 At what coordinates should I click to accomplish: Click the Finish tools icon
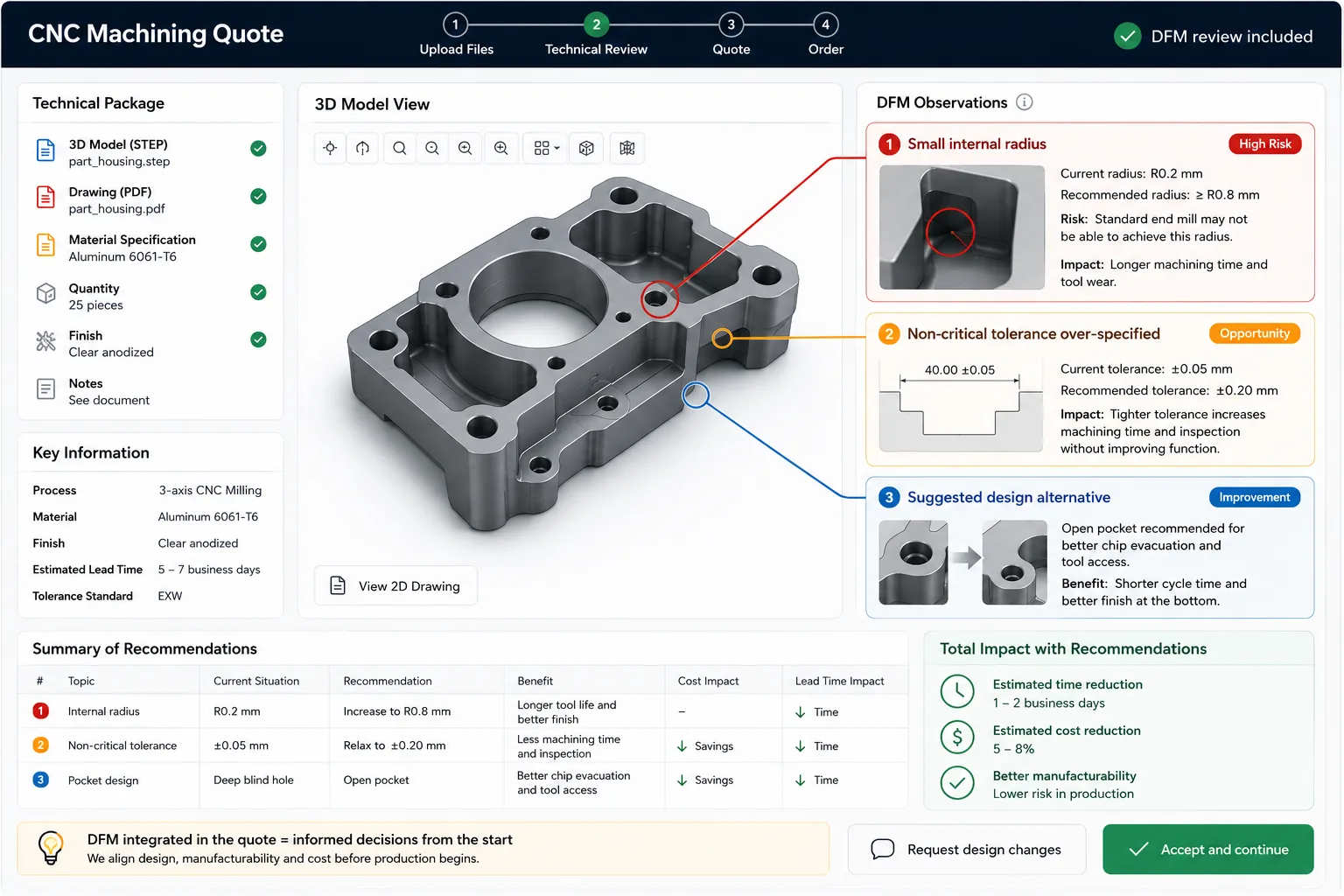tap(45, 341)
